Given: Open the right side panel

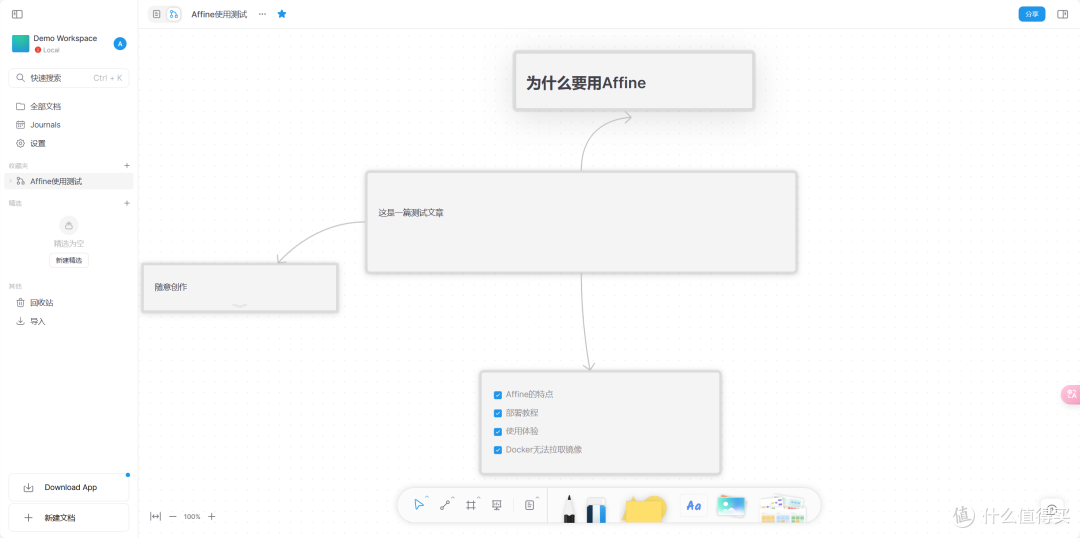Looking at the screenshot, I should 1062,14.
